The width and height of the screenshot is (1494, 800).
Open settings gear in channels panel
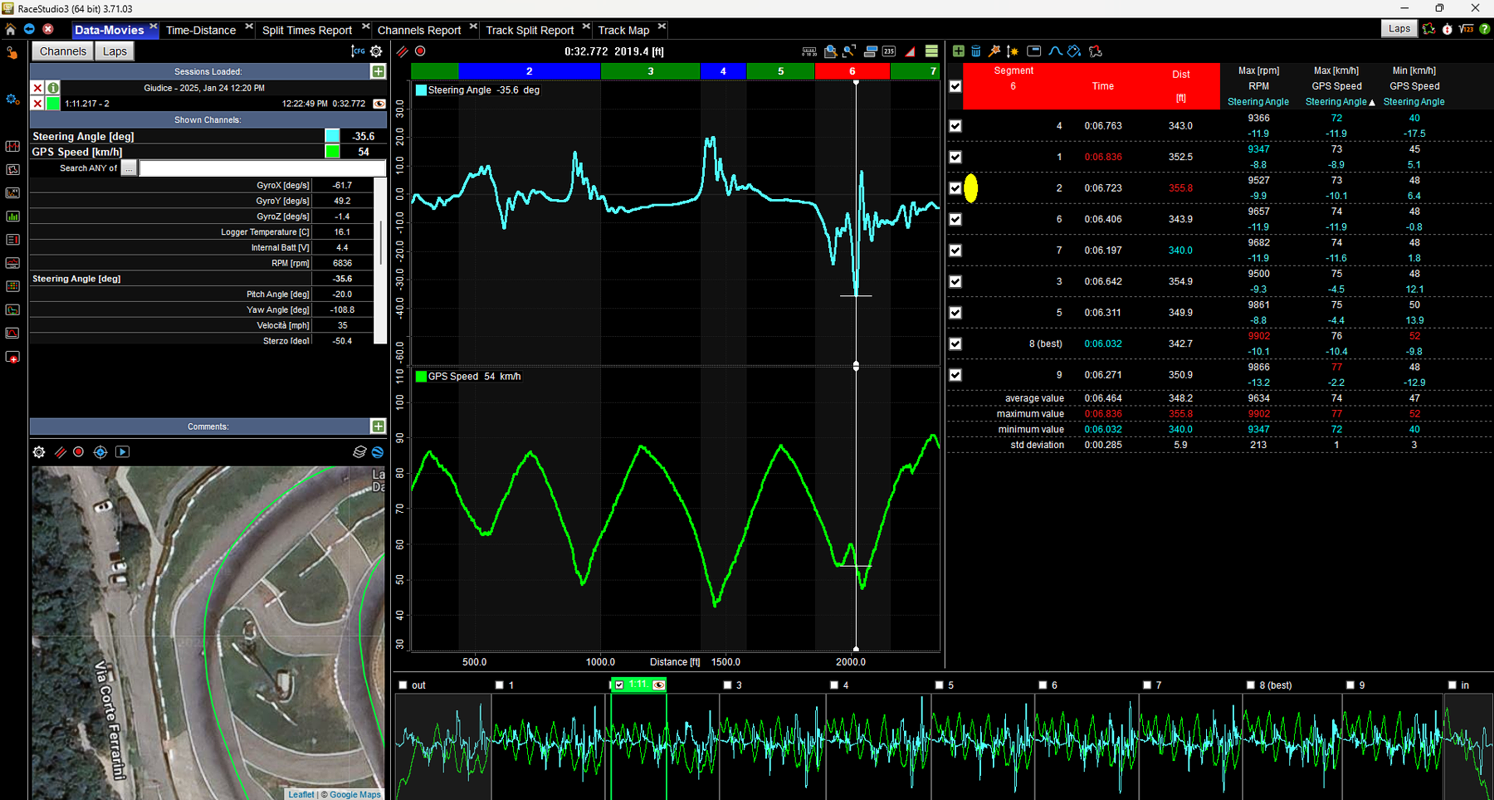tap(376, 51)
